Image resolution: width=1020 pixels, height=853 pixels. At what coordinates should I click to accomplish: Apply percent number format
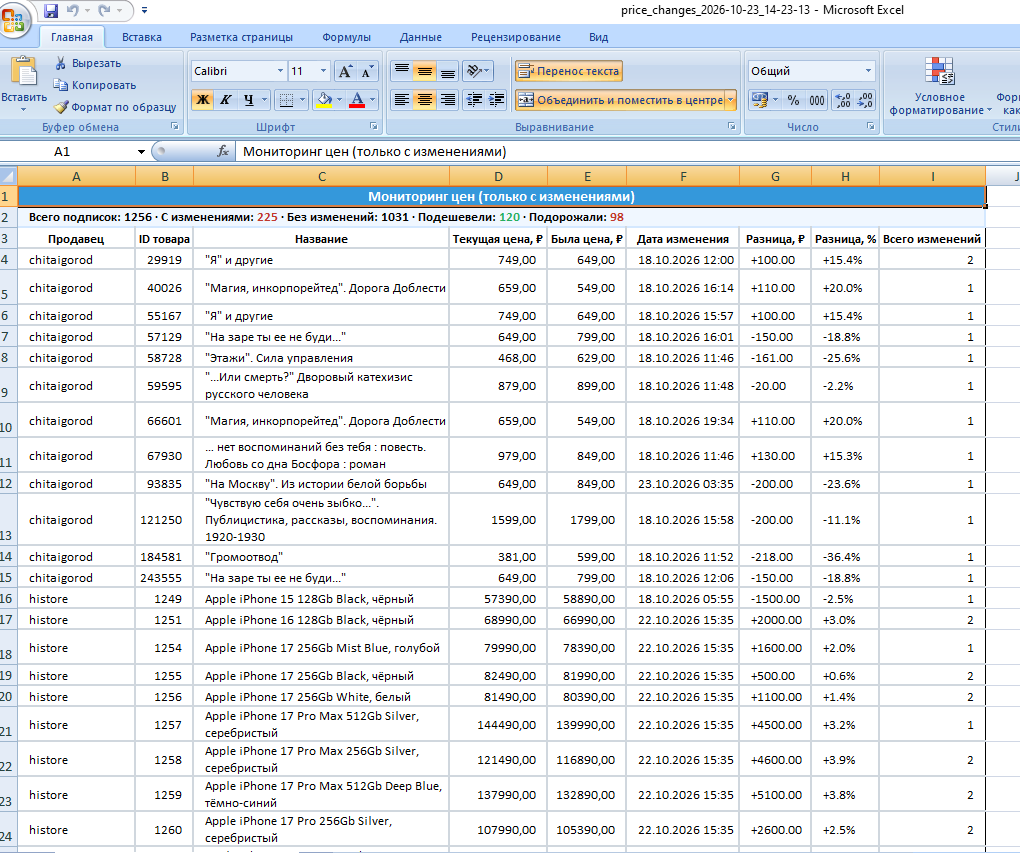tap(793, 100)
